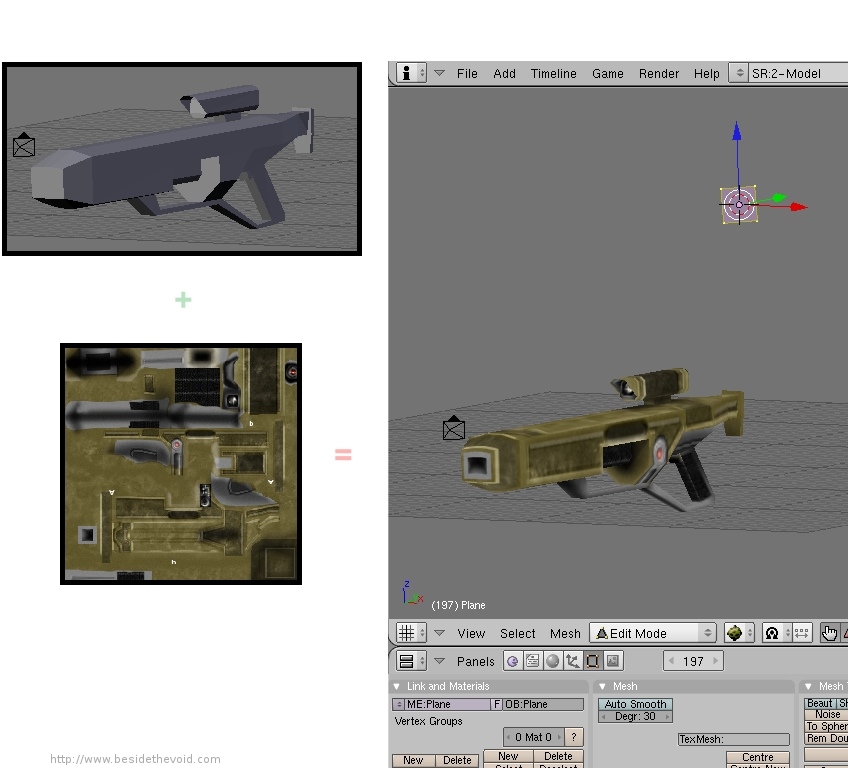
Task: Open the Mesh menu in 3D header
Action: point(565,633)
